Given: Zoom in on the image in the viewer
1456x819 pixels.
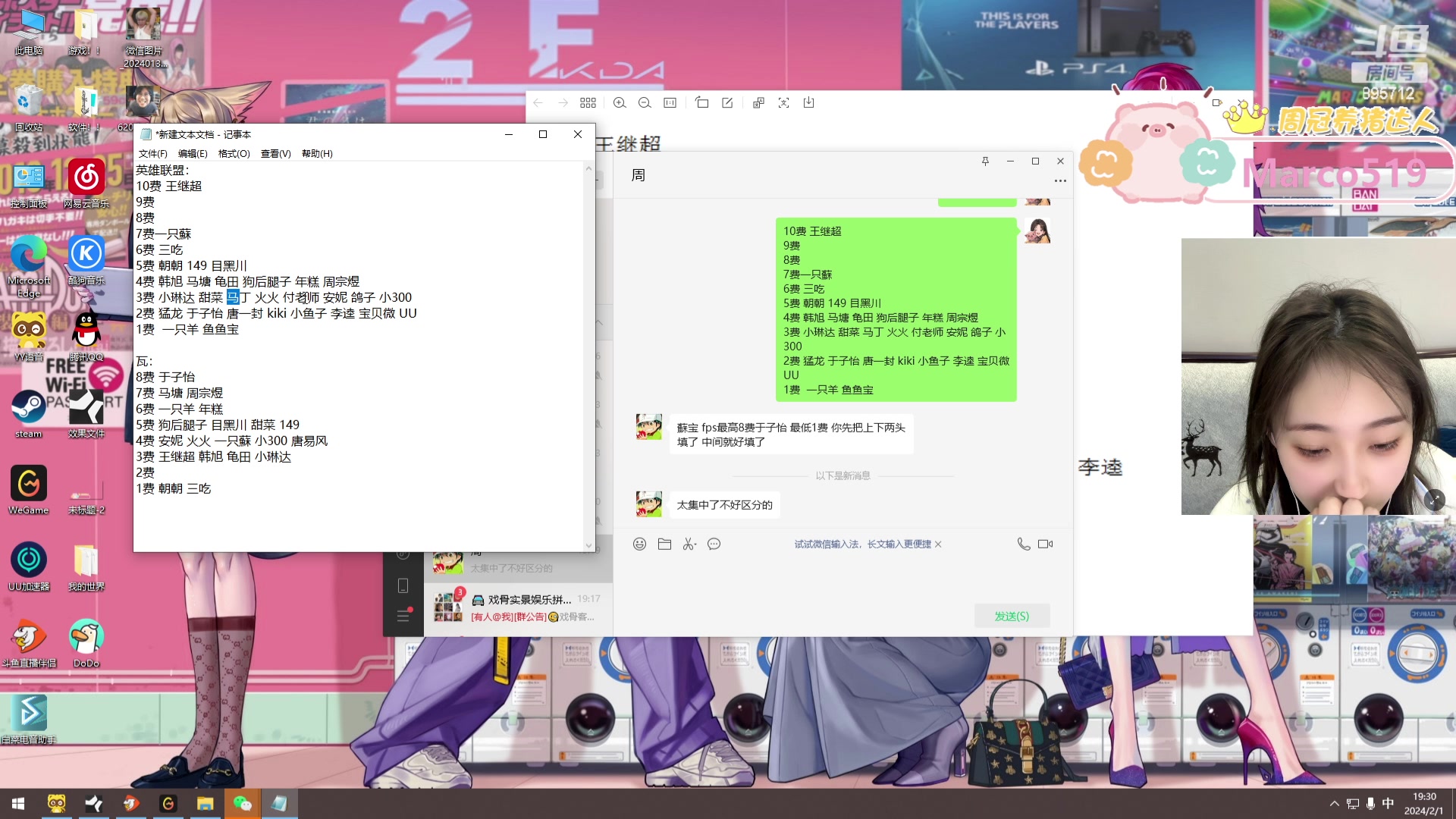Looking at the screenshot, I should (620, 102).
